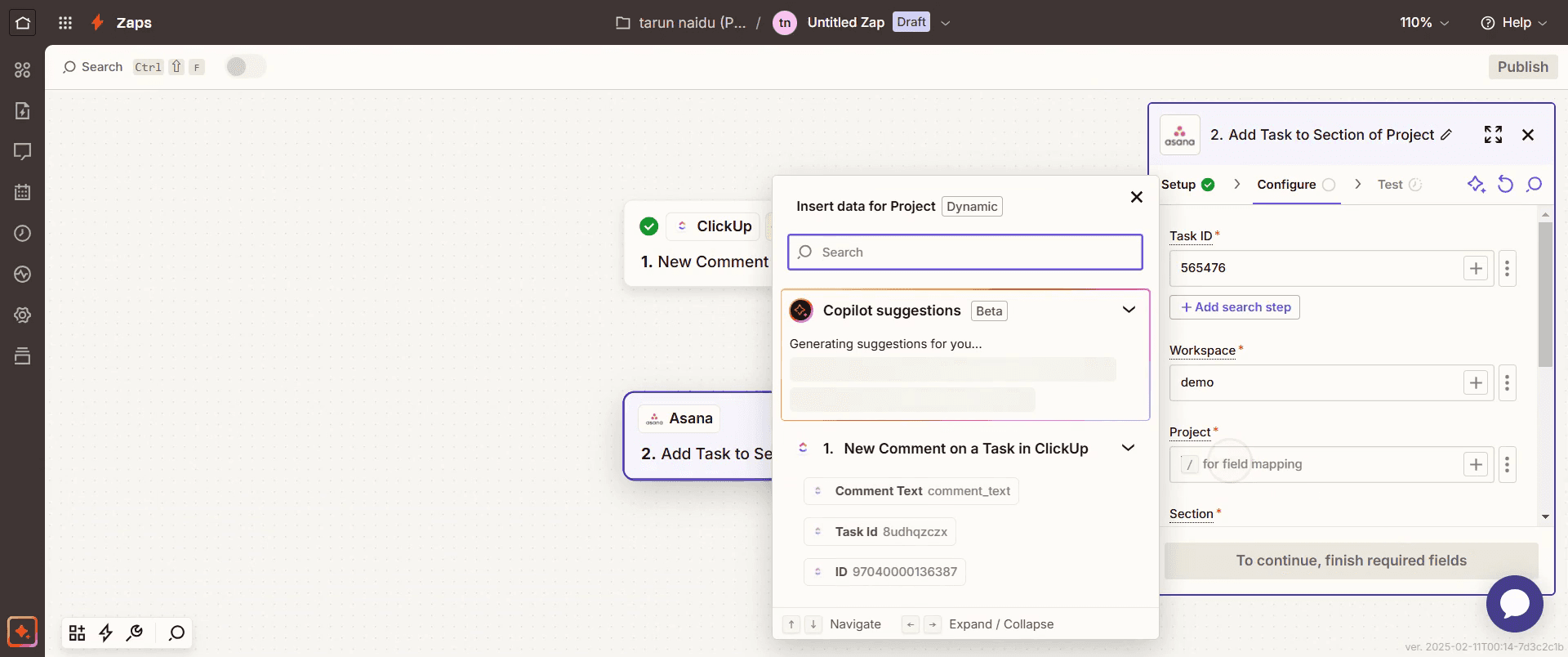Click the Search button in the editor toolbar
Image resolution: width=1568 pixels, height=657 pixels.
[133, 67]
